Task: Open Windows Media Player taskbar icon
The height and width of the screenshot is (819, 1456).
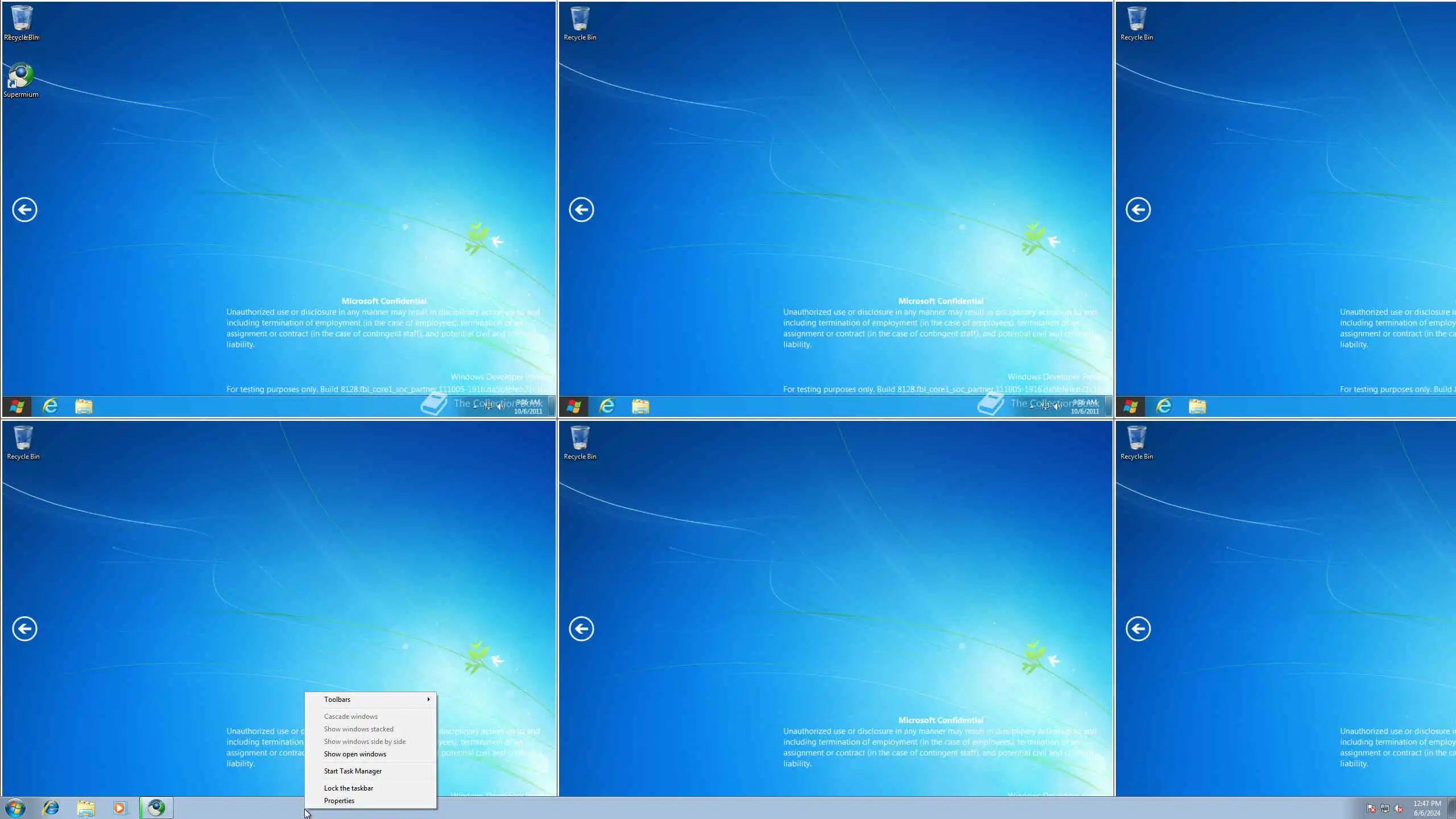Action: [x=120, y=808]
